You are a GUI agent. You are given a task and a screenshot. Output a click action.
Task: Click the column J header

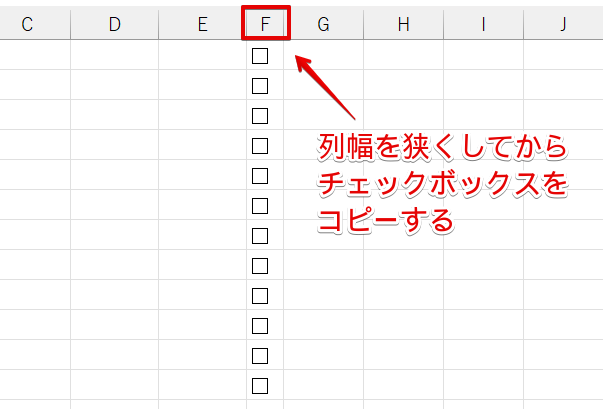pos(563,25)
